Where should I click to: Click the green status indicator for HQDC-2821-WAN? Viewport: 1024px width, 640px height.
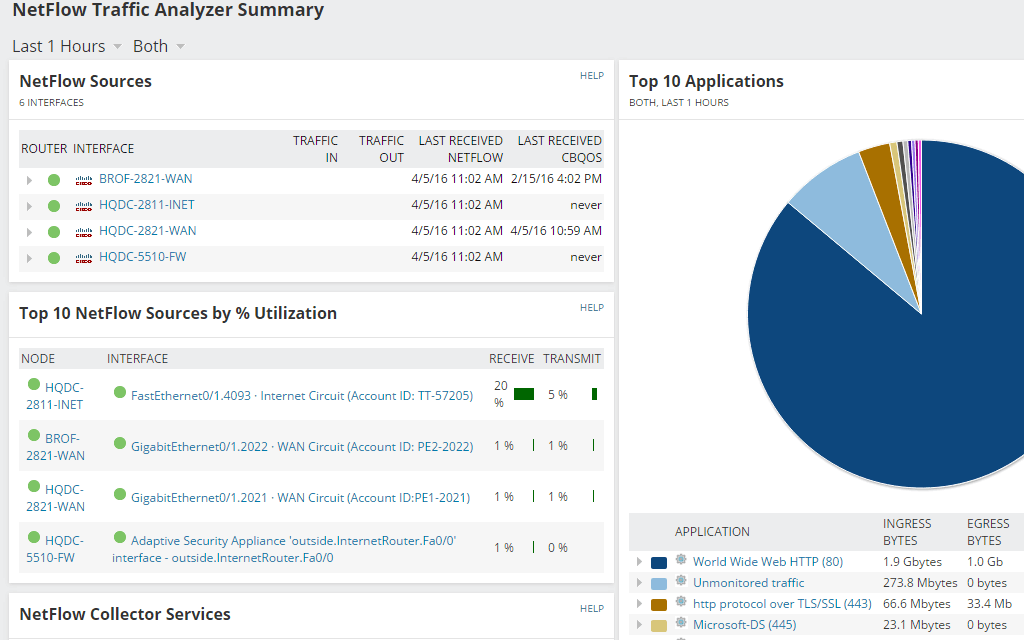click(x=54, y=230)
